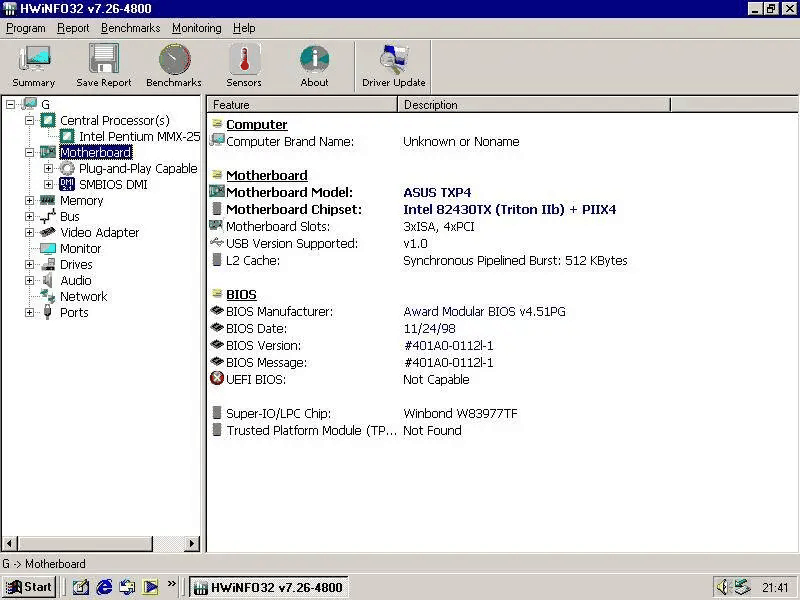Launch Internet Explorer from quick launch
Viewport: 800px width, 600px height.
pyautogui.click(x=104, y=587)
